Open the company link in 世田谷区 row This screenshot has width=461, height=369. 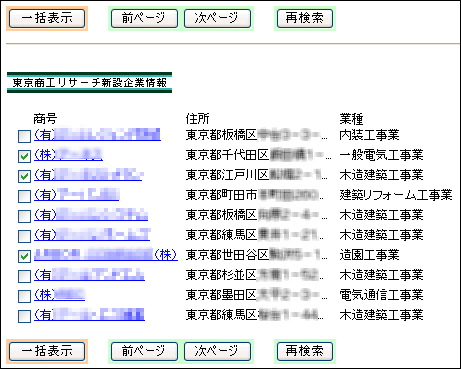[106, 255]
